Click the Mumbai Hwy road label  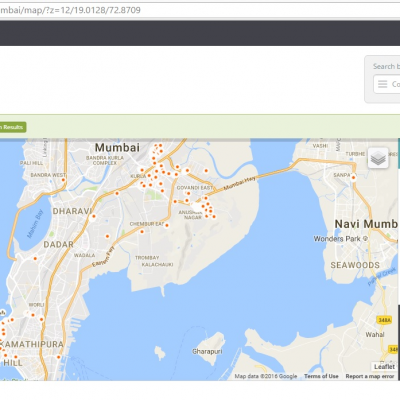[240, 183]
